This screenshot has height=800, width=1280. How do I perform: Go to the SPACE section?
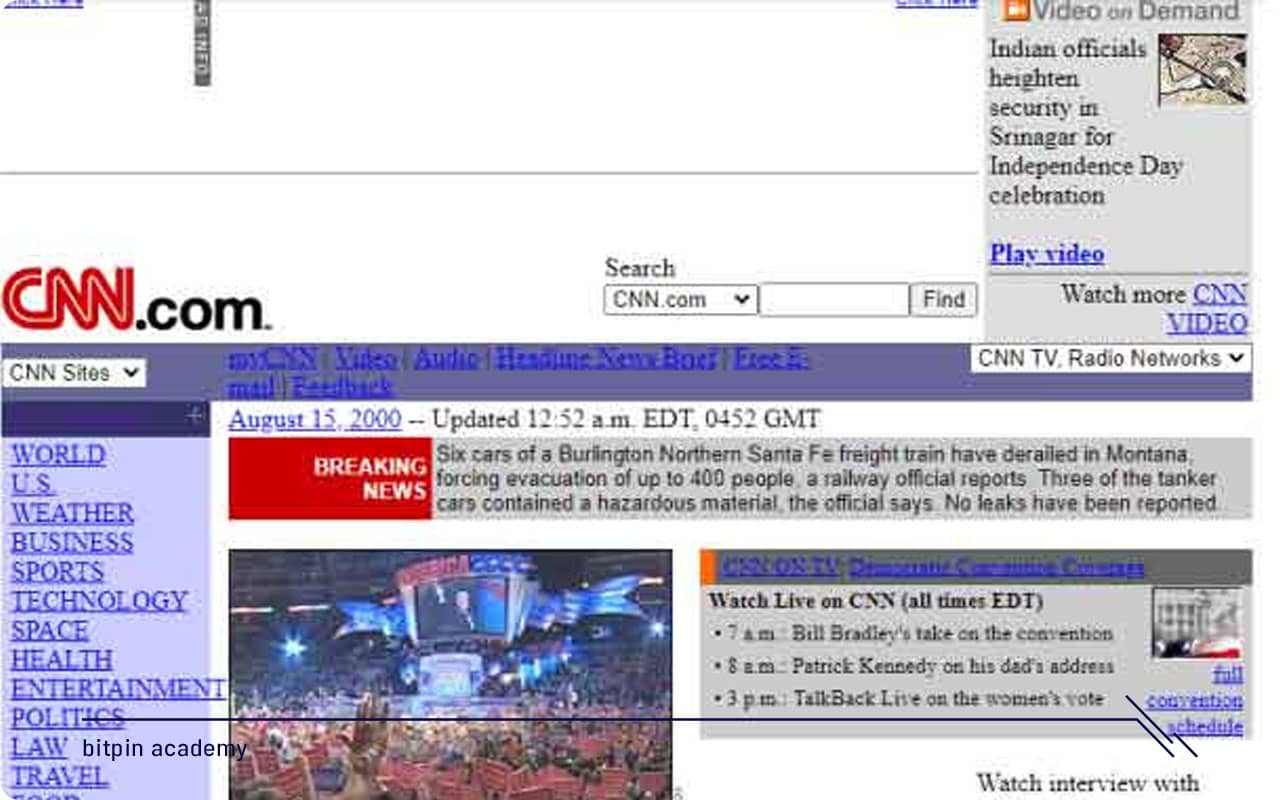pos(50,630)
